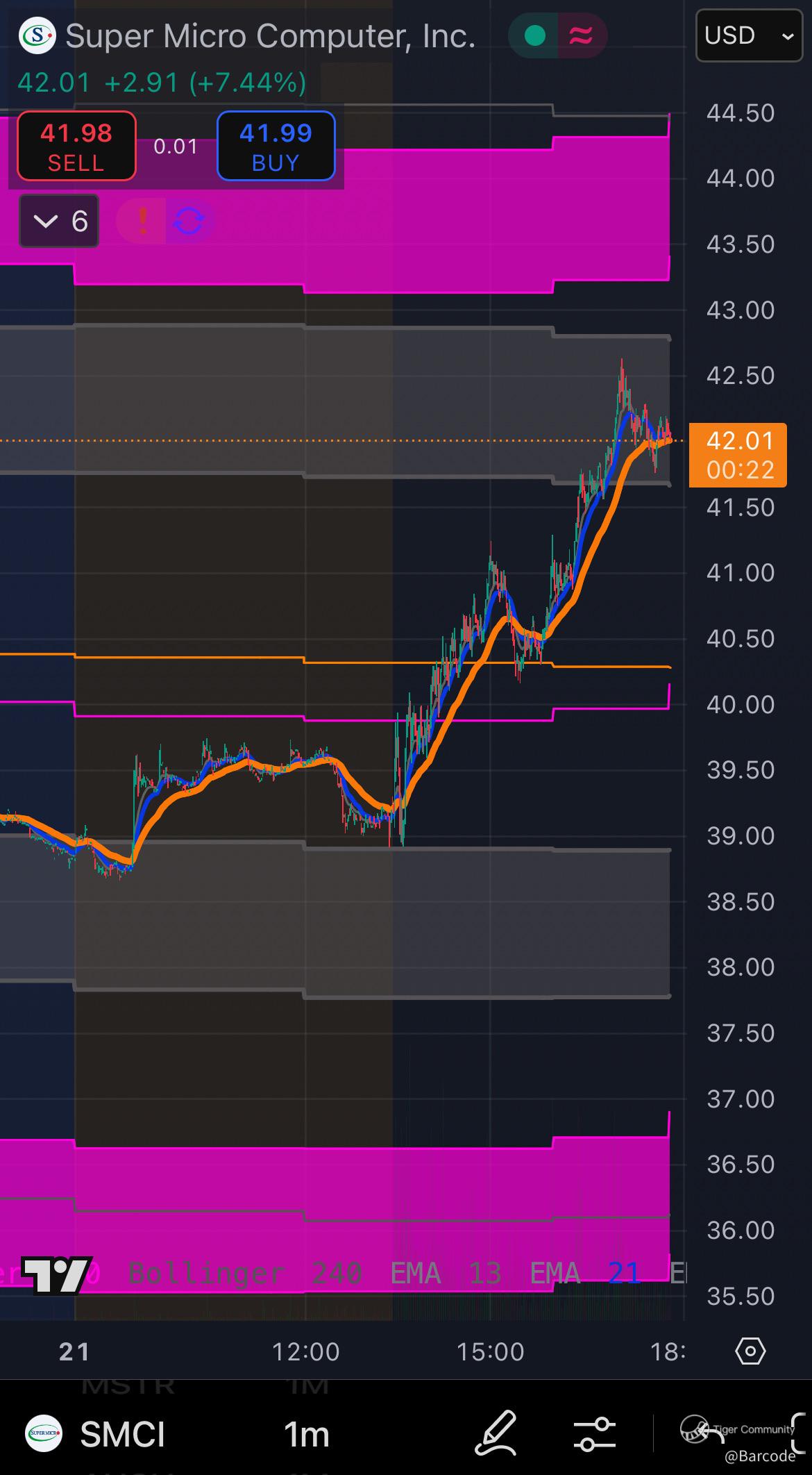Tap the green market status dot

534,35
